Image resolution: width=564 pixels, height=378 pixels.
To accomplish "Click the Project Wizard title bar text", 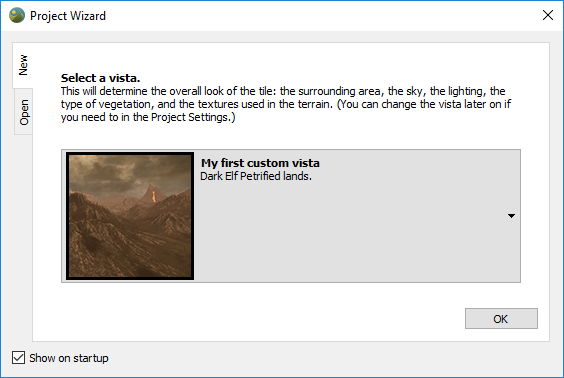I will pos(68,16).
